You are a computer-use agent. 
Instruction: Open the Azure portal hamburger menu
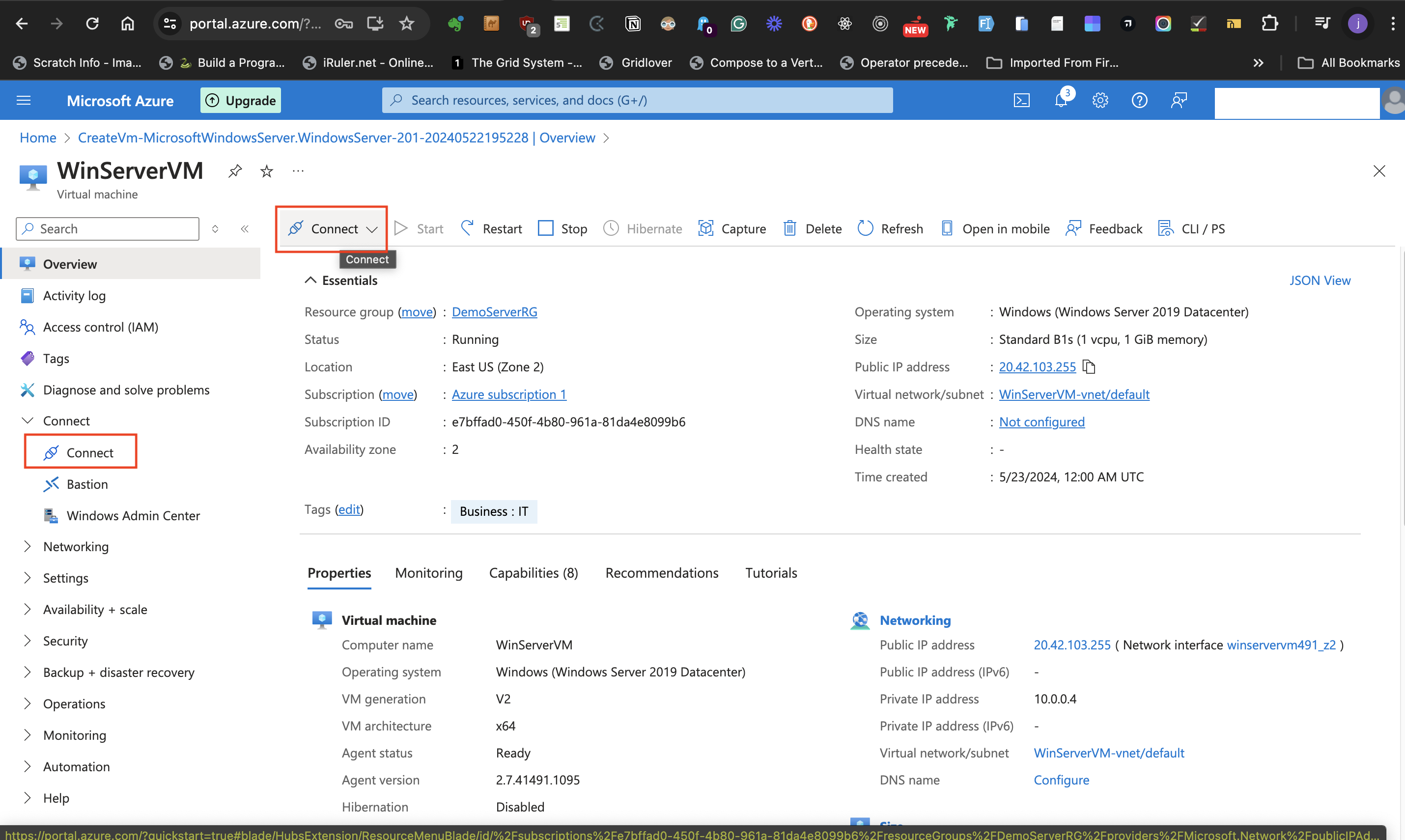coord(23,100)
